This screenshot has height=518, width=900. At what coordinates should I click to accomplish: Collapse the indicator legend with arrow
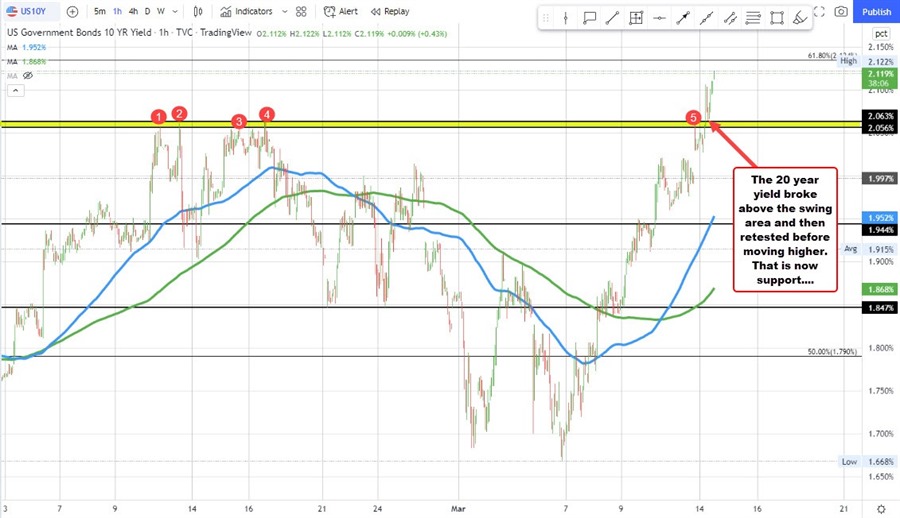click(14, 90)
